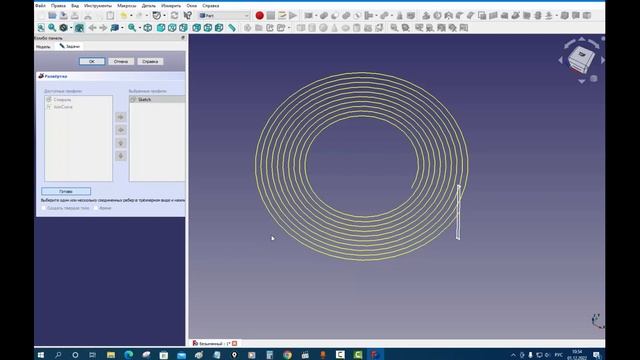Start macro recording with red circle
The image size is (640, 360).
click(259, 16)
